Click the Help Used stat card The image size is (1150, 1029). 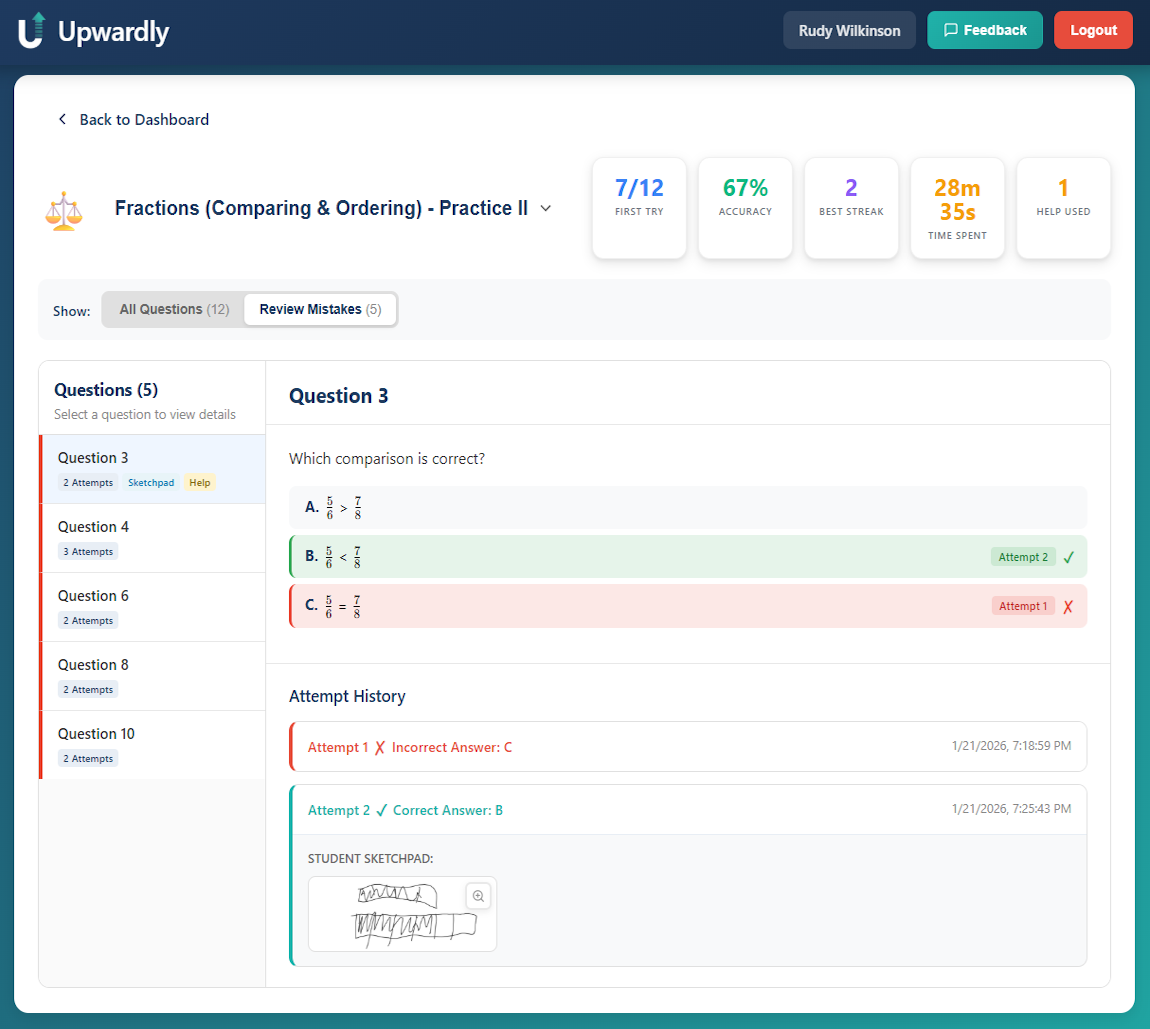point(1063,208)
